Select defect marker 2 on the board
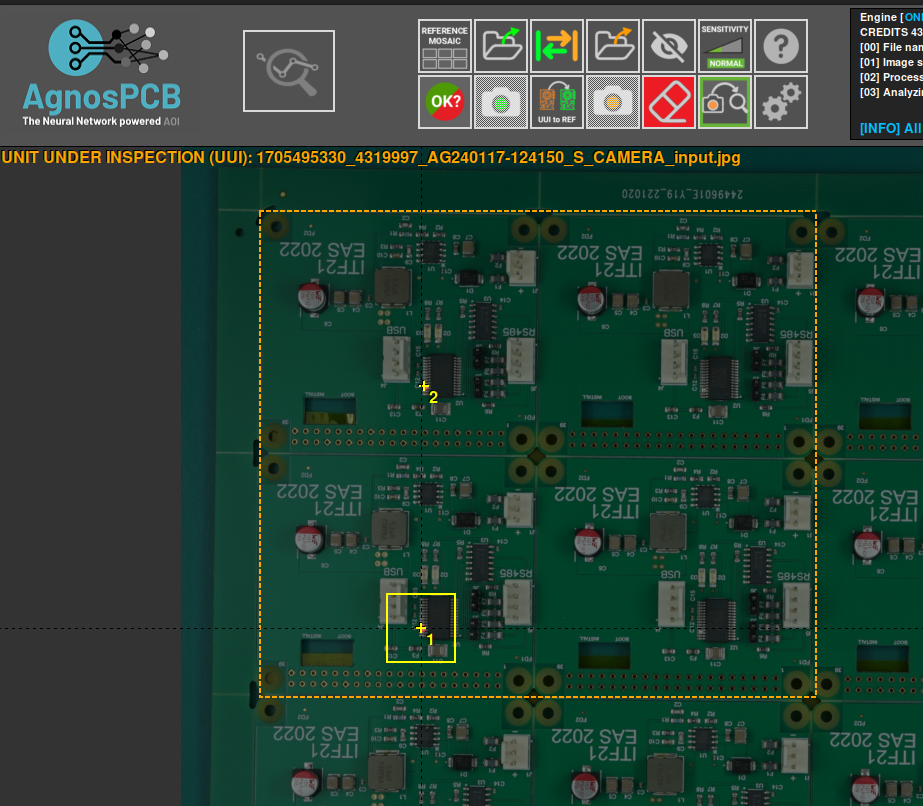Screen dimensions: 923x806 [425, 387]
